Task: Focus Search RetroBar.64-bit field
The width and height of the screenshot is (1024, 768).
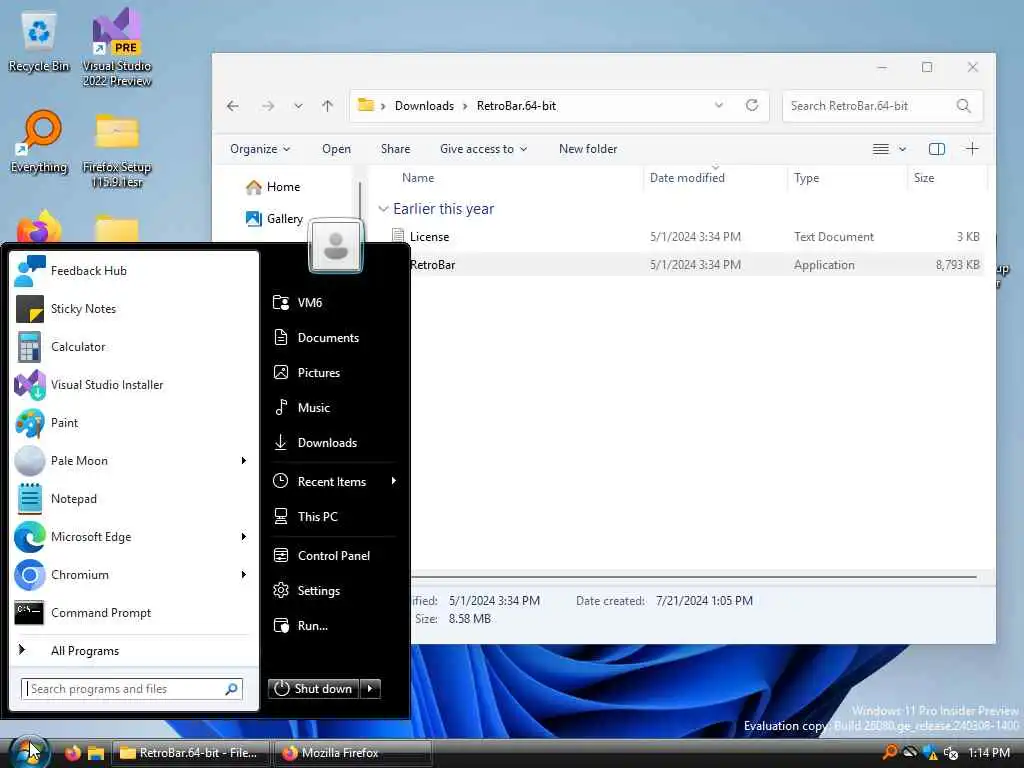Action: tap(882, 106)
